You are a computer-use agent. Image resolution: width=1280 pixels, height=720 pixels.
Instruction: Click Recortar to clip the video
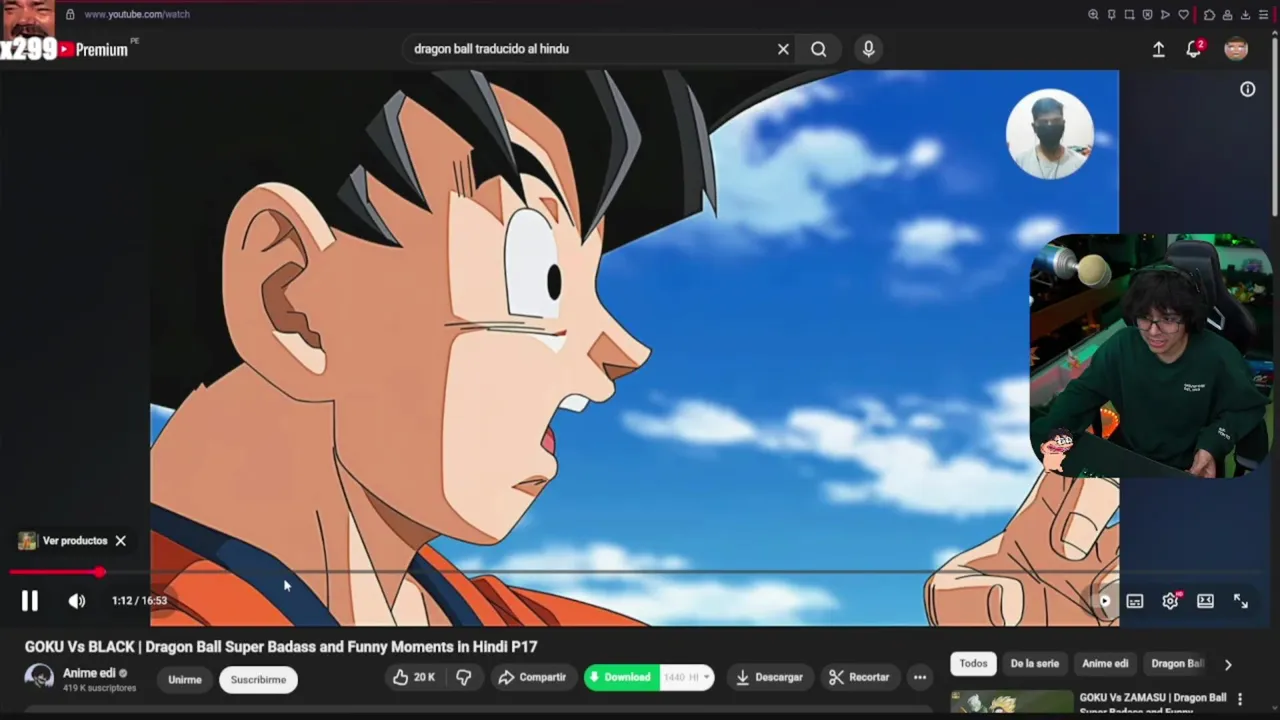[859, 678]
